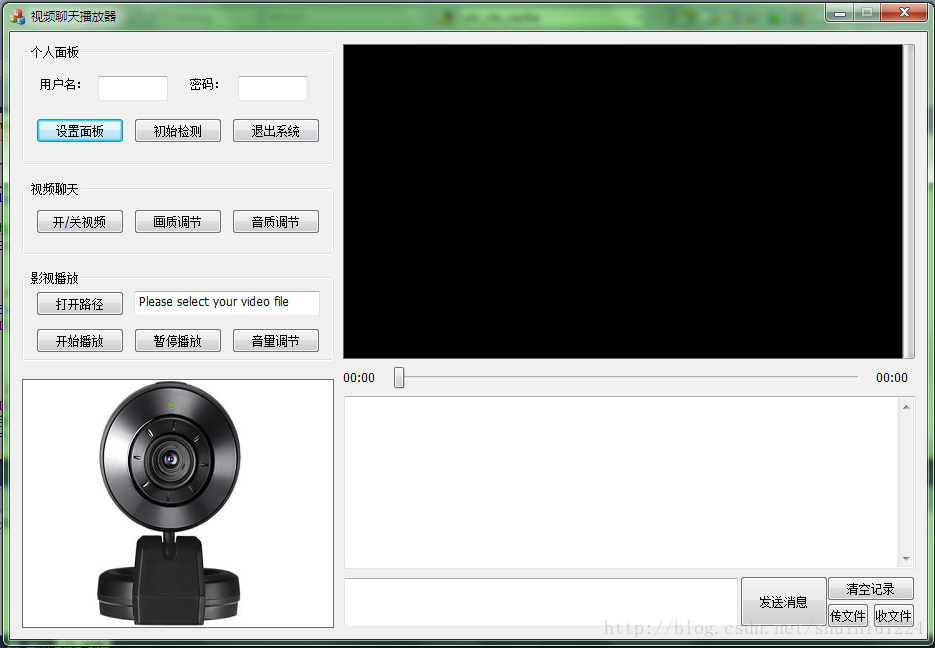Start playback with 开始播放

[80, 340]
